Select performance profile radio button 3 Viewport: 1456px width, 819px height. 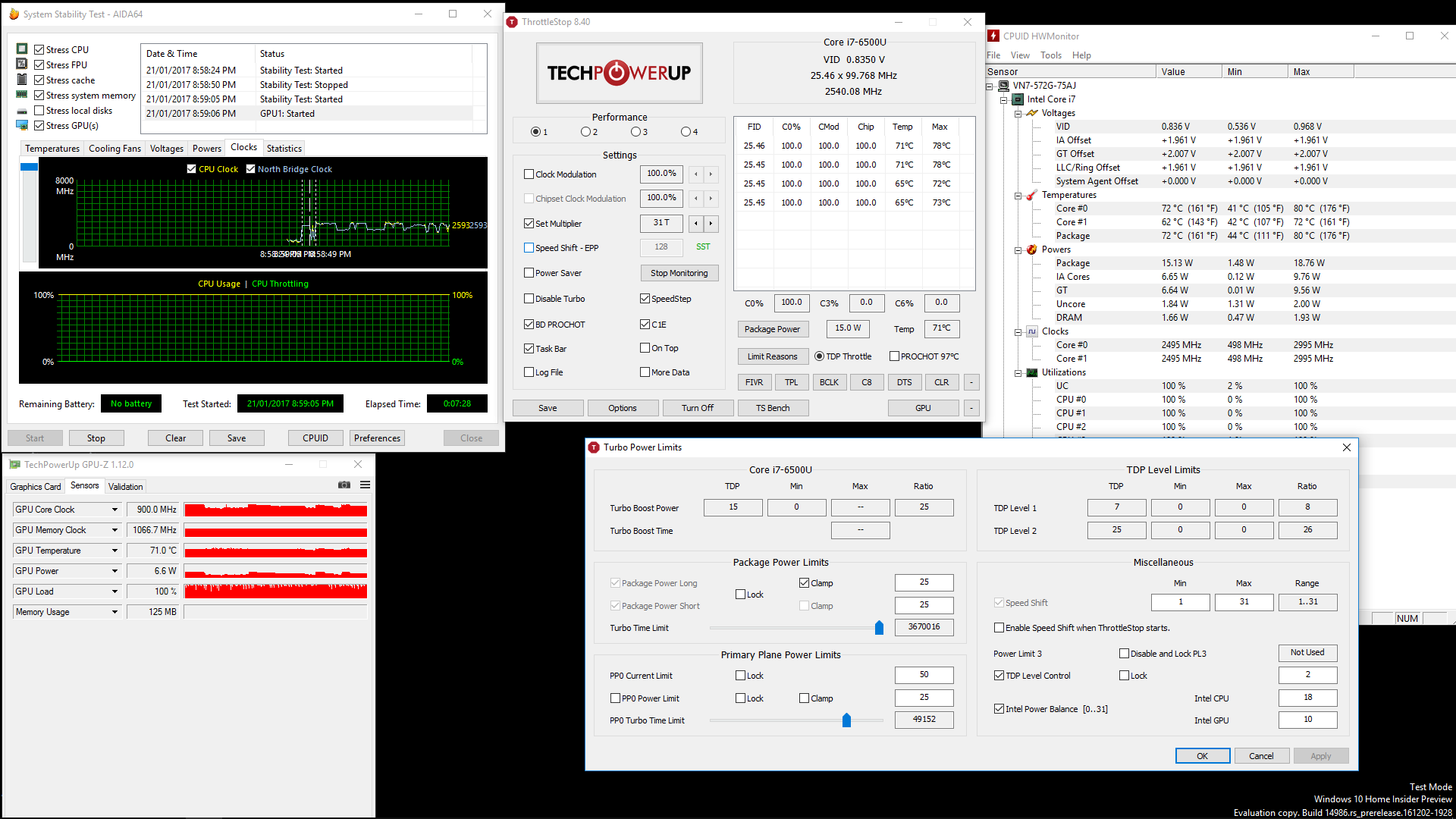[635, 132]
